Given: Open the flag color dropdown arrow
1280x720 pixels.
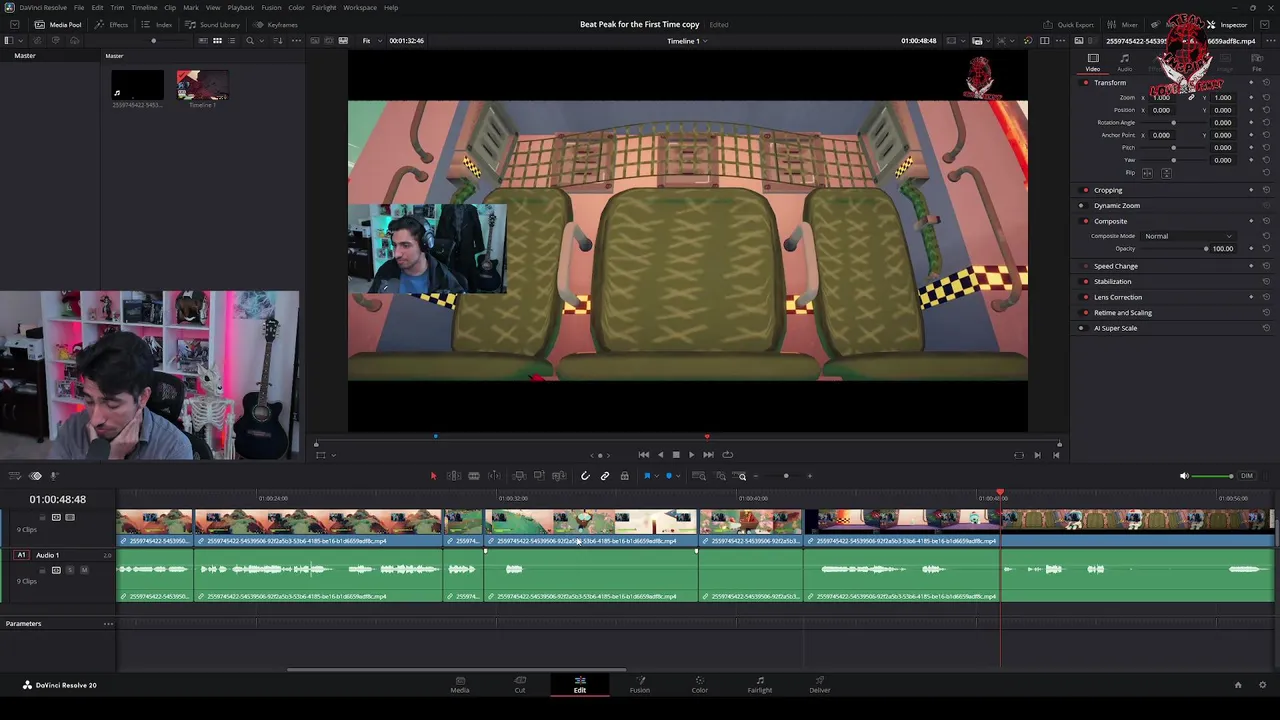Looking at the screenshot, I should point(655,477).
